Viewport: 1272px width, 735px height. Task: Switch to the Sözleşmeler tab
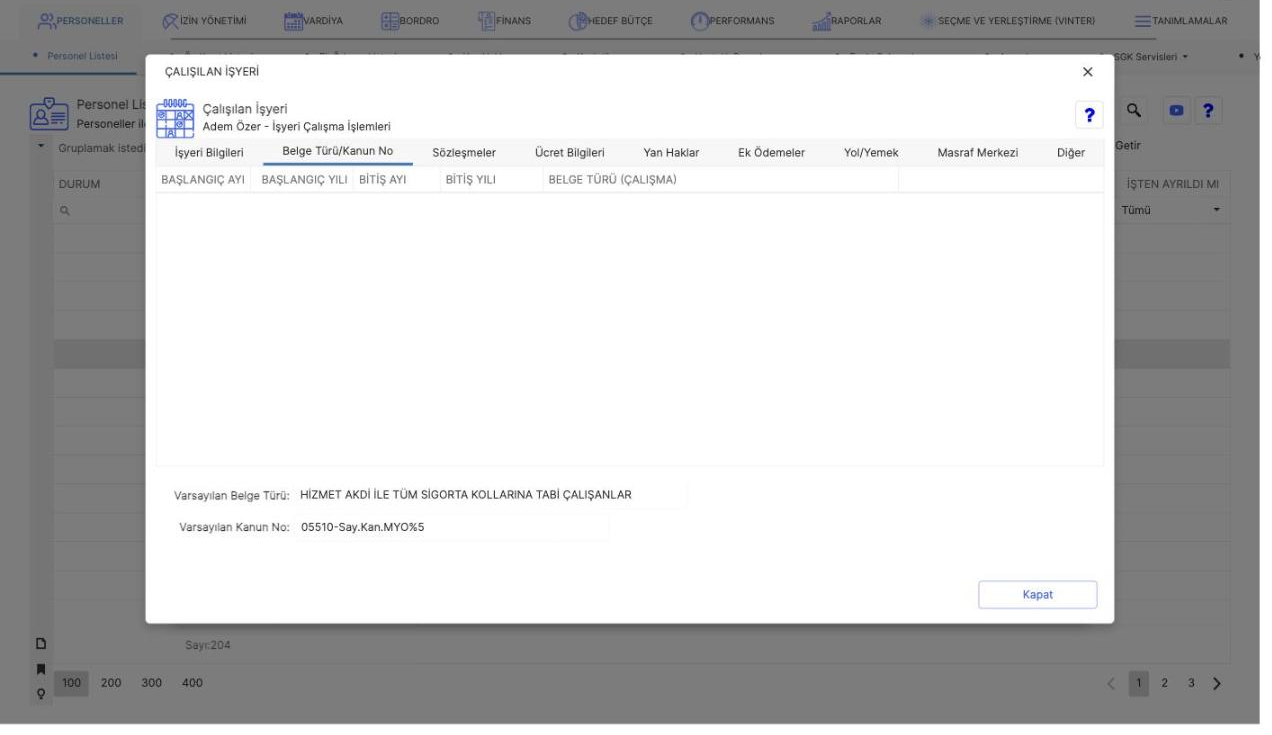click(x=464, y=152)
